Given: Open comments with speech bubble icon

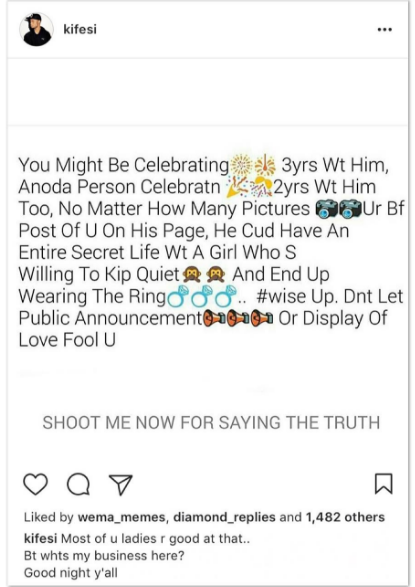Looking at the screenshot, I should coord(78,484).
